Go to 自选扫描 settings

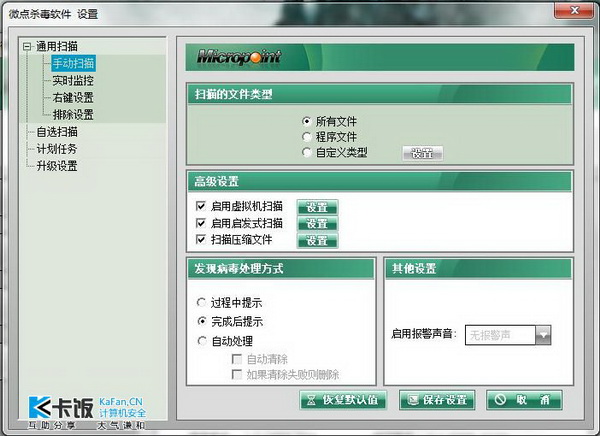[x=57, y=132]
